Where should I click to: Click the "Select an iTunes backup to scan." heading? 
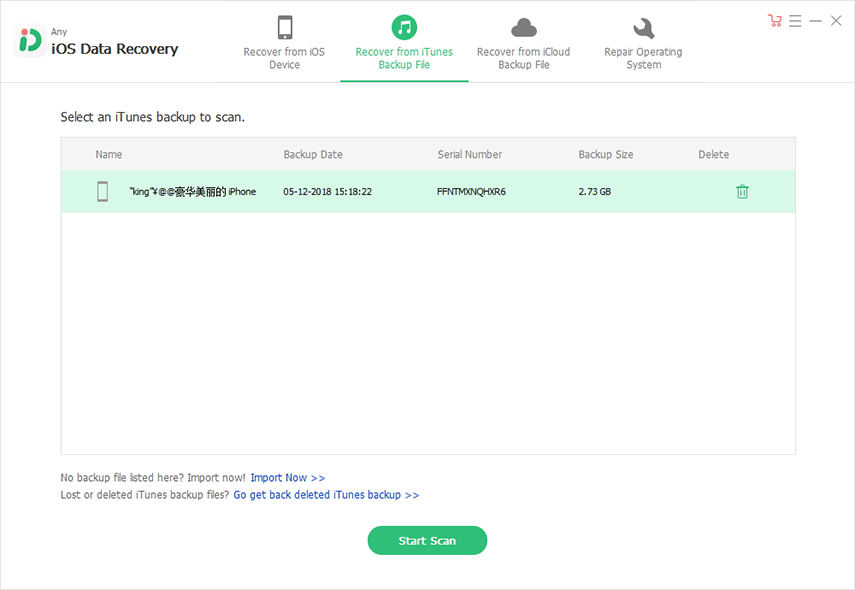click(153, 117)
